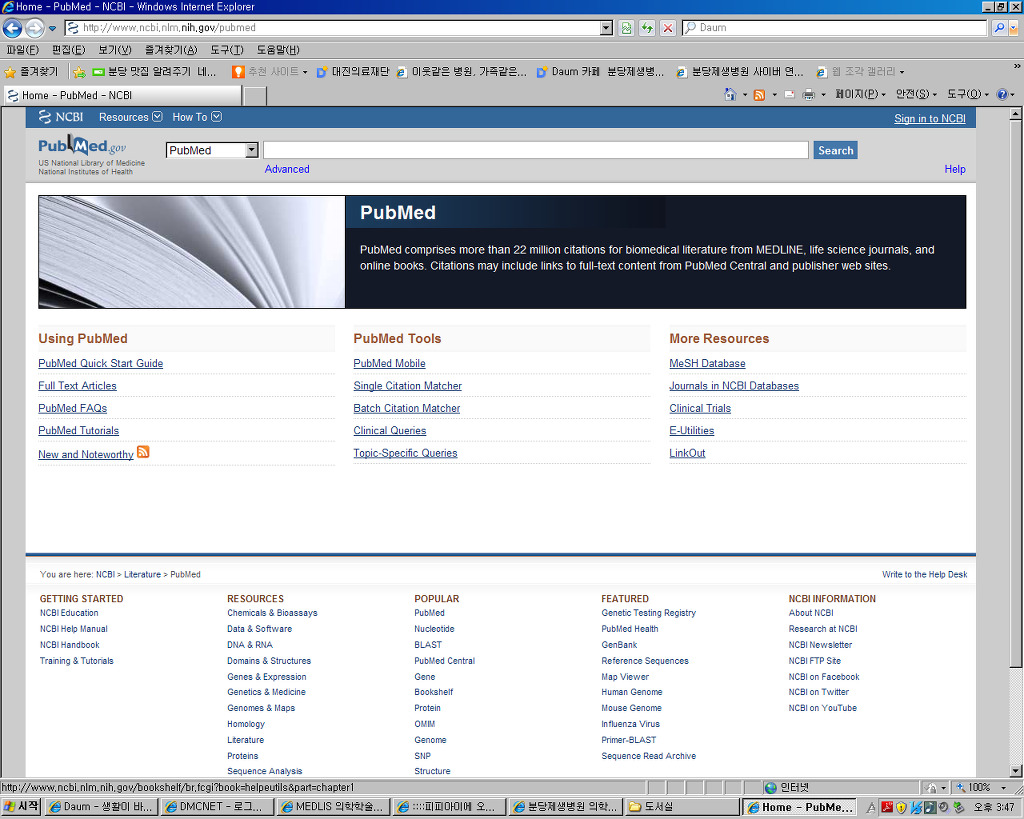Screen dimensions: 1024x819
Task: Click Sign in to NCBI link
Action: coord(929,118)
